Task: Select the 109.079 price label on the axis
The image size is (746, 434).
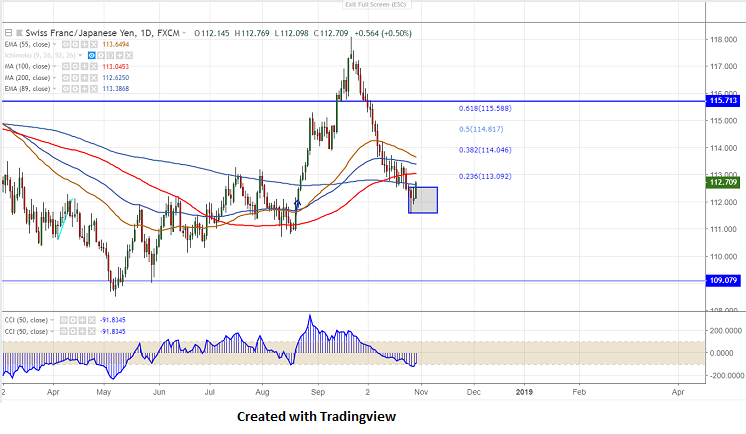Action: [x=723, y=280]
